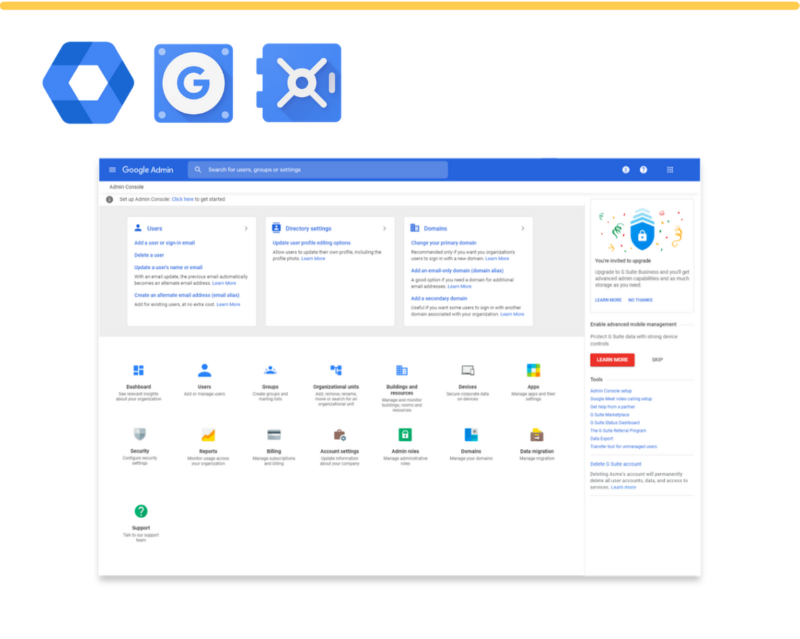Click the 'Users' heading on the Users card
The image size is (800, 639).
tap(155, 229)
